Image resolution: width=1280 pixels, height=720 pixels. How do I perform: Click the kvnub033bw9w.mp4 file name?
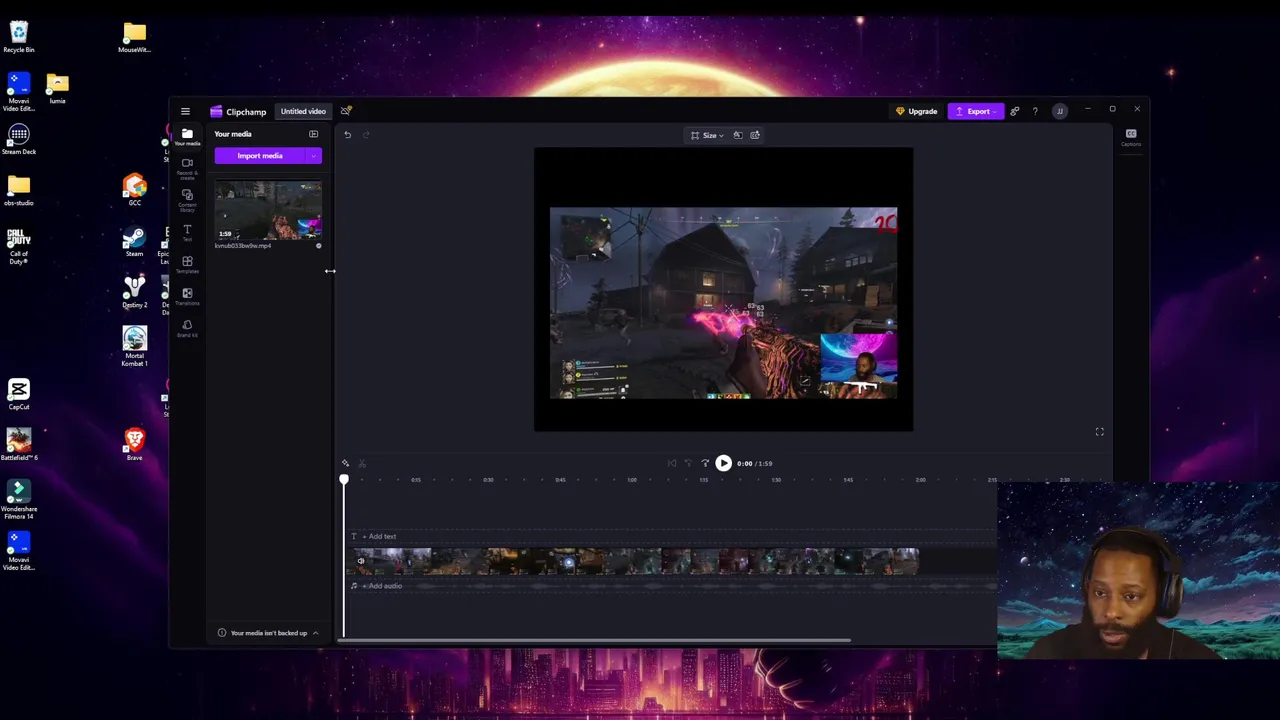(x=243, y=246)
